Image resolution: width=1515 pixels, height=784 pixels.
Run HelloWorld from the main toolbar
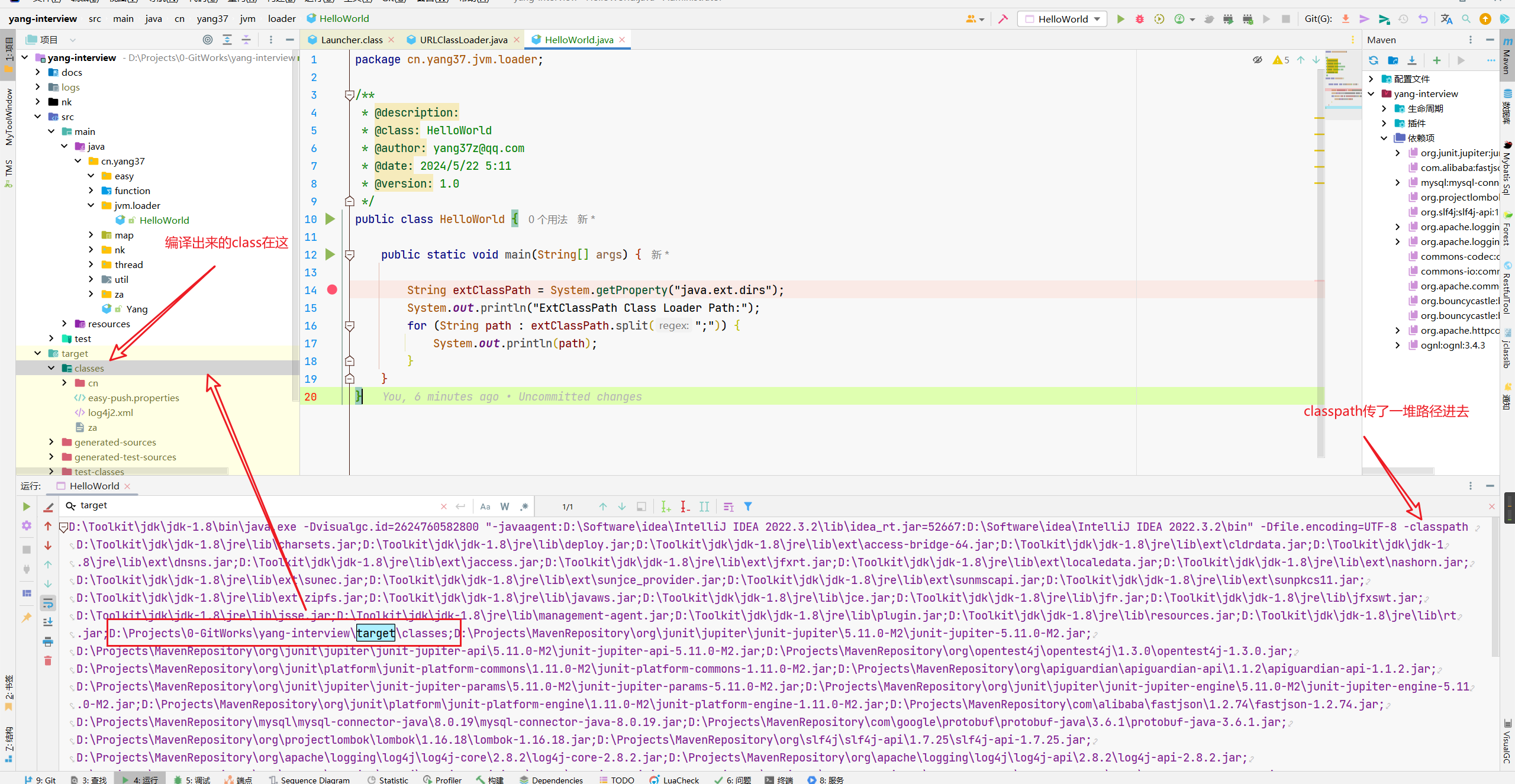pos(1120,19)
